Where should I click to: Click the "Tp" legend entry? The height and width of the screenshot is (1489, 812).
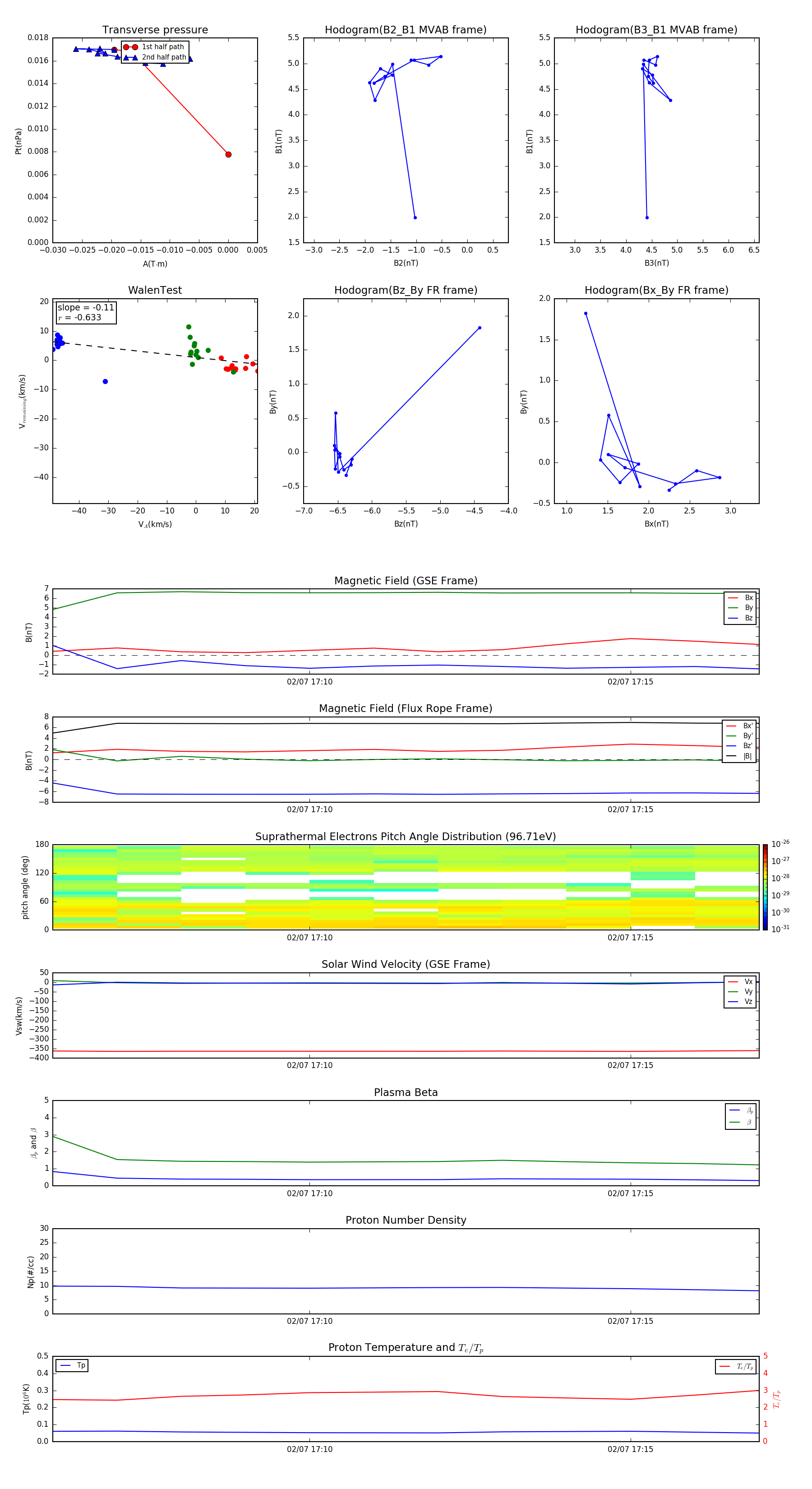pos(72,1365)
